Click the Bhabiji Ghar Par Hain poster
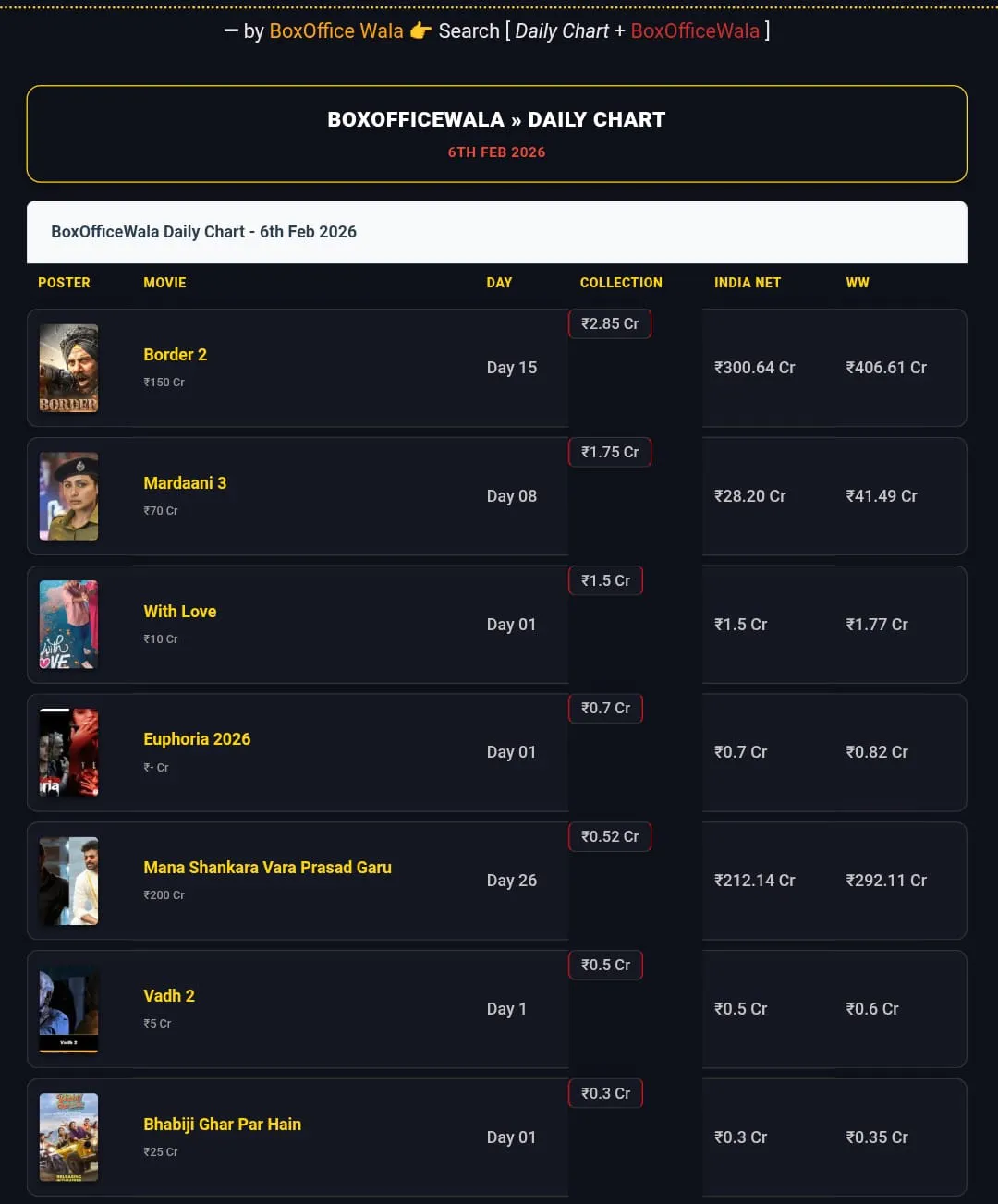The height and width of the screenshot is (1204, 998). click(68, 1137)
